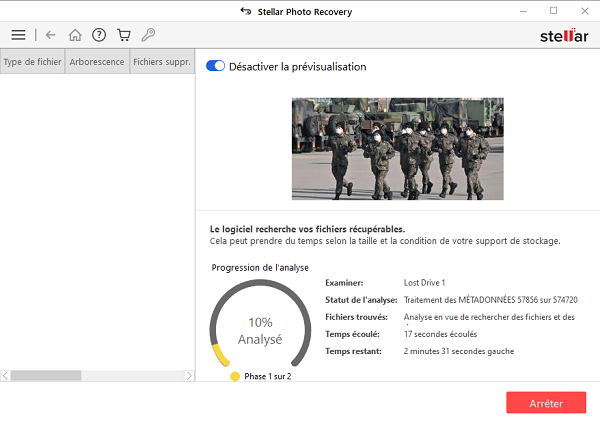600x423 pixels.
Task: Click the 'Examiner:' label
Action: point(344,283)
